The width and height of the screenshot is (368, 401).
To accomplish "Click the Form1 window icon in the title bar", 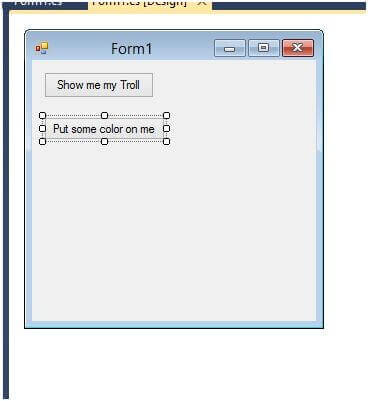I will [x=42, y=48].
